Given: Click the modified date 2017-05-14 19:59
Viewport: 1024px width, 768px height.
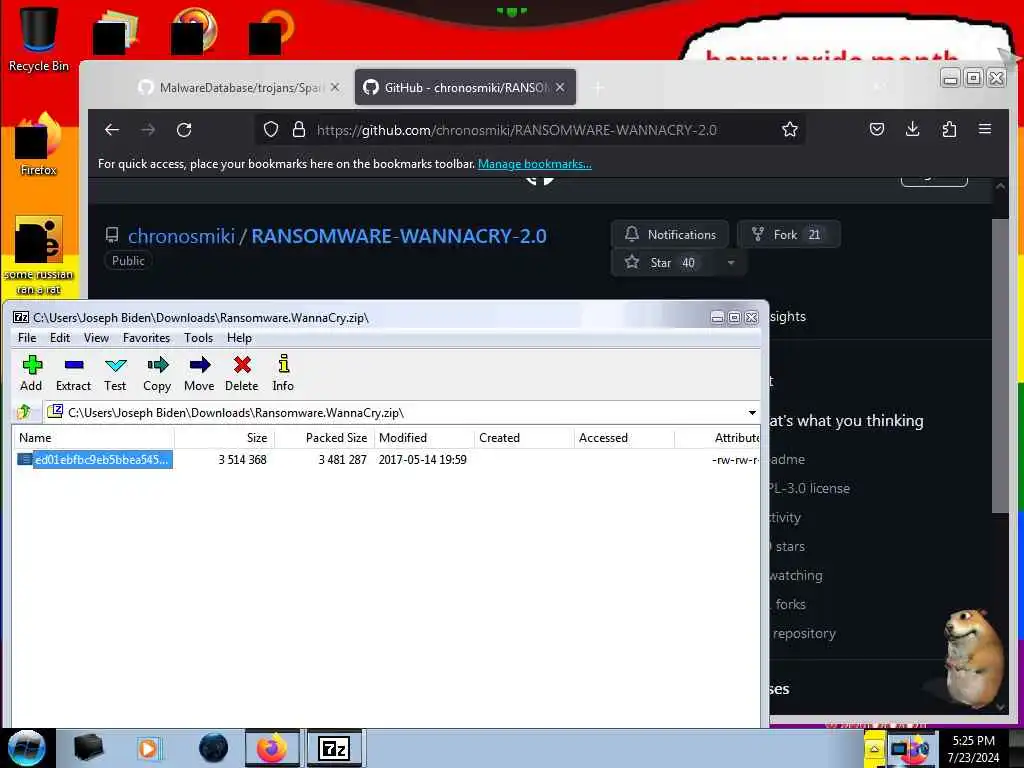Looking at the screenshot, I should coord(423,460).
